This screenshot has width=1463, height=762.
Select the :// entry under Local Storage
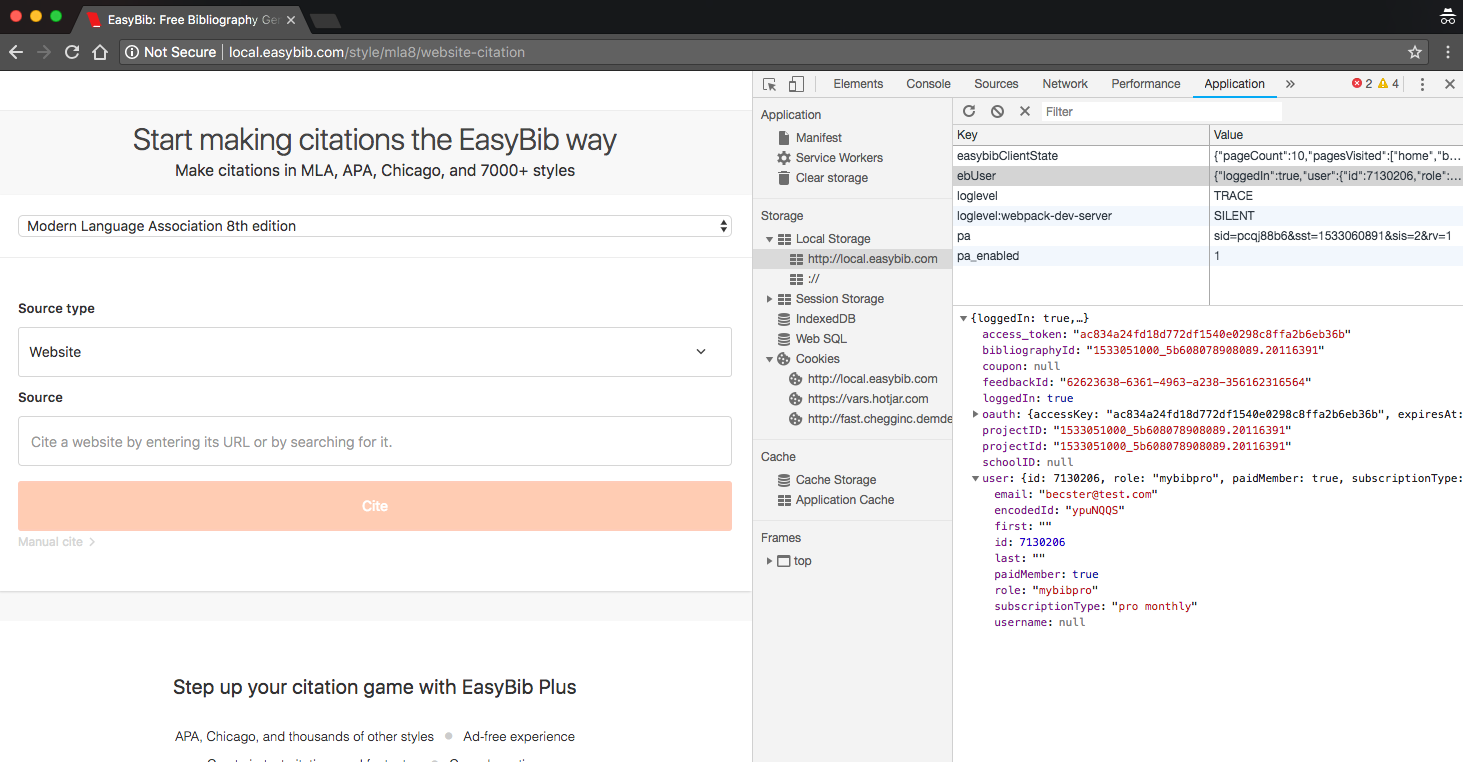pyautogui.click(x=813, y=279)
